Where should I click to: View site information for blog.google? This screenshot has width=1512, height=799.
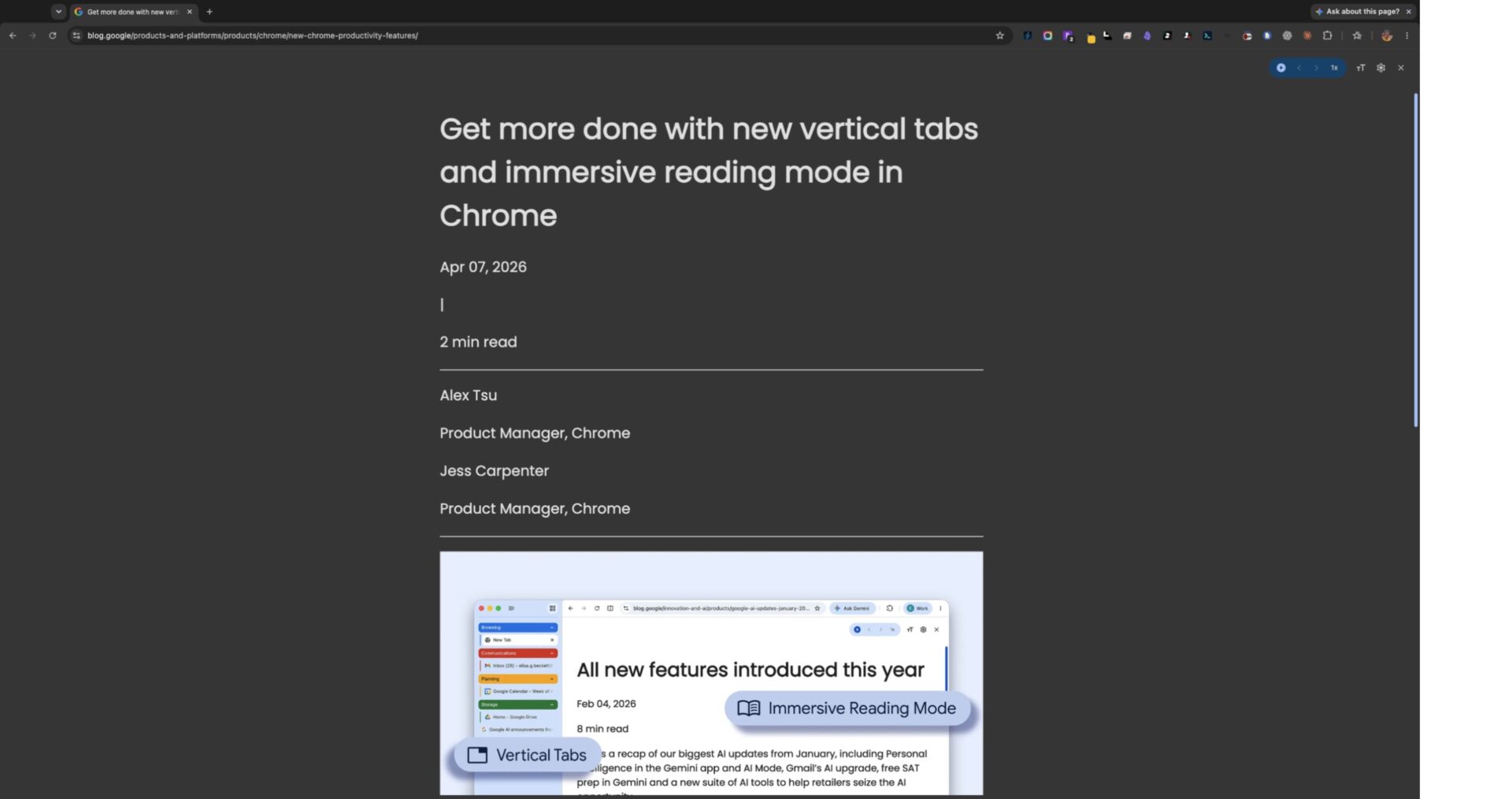tap(76, 35)
